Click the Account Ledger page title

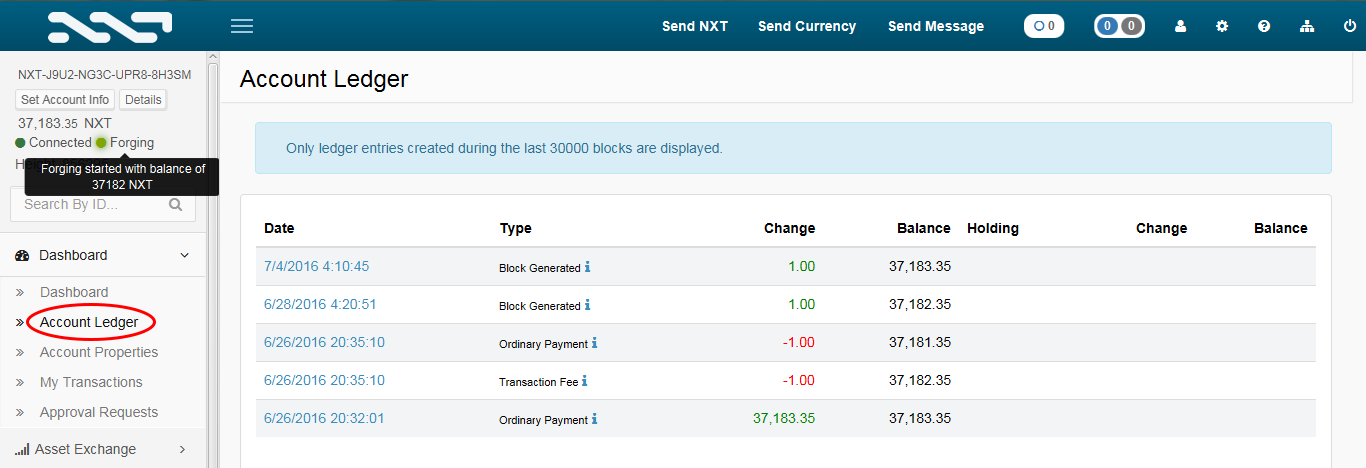point(324,79)
